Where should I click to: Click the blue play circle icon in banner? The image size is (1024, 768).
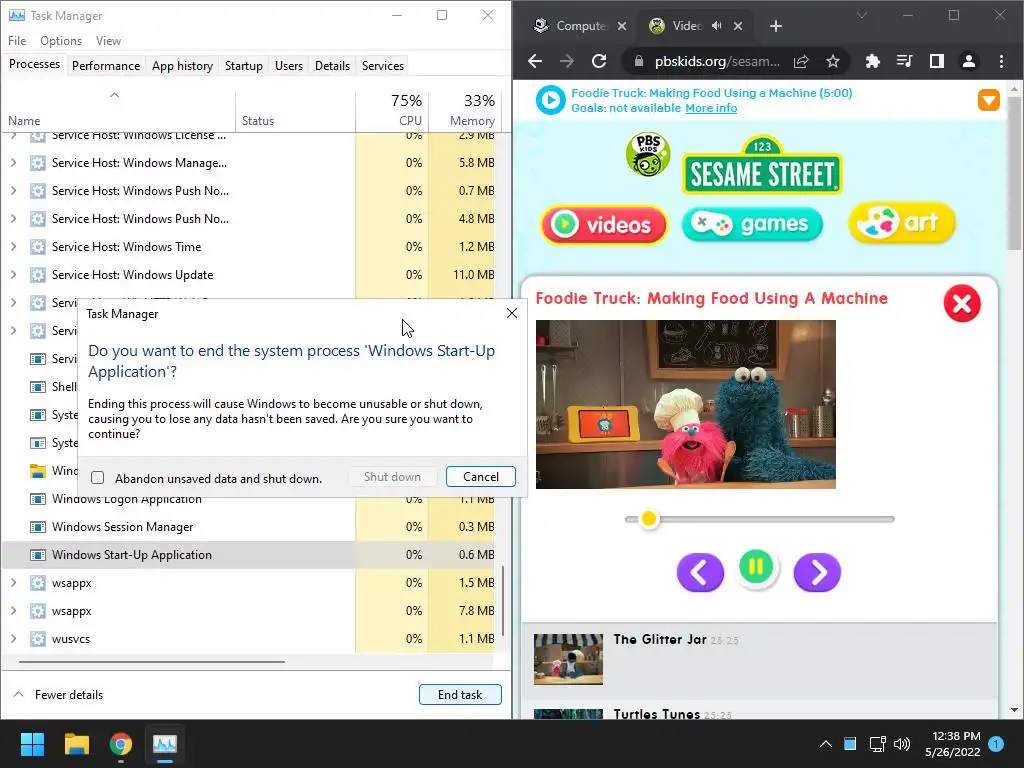(551, 100)
